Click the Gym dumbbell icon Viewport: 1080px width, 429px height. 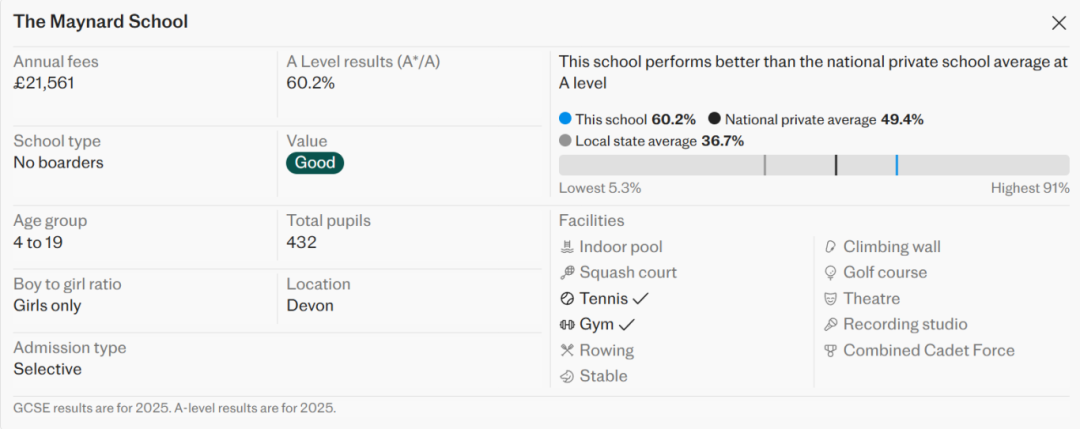pyautogui.click(x=567, y=324)
